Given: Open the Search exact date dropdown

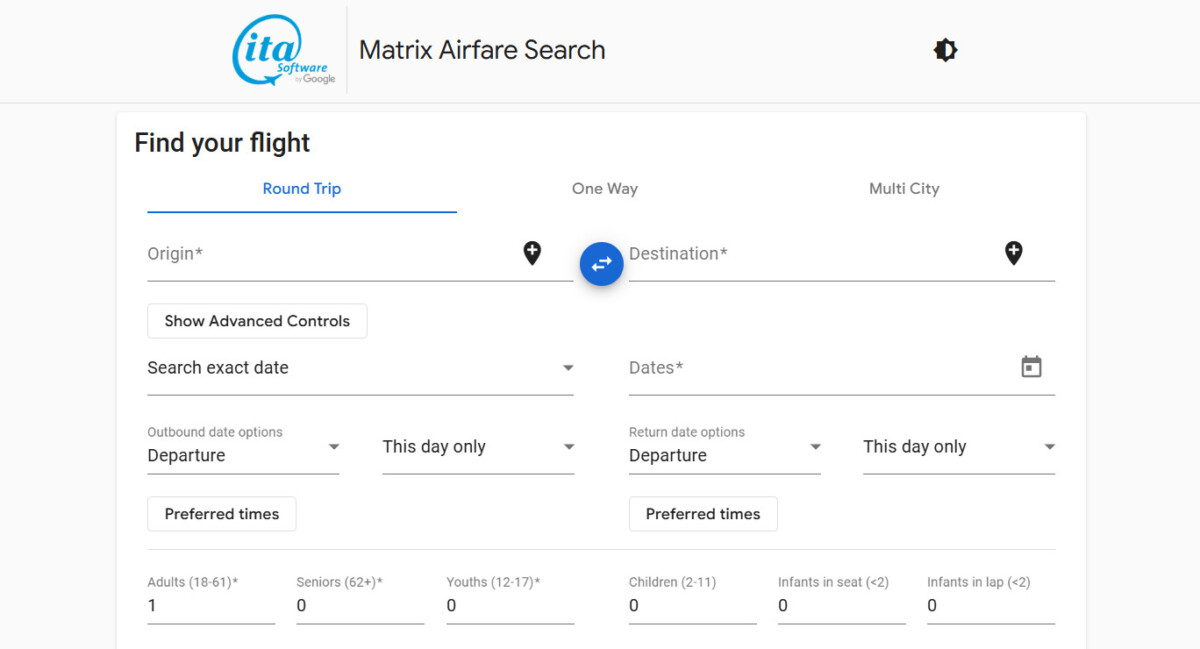Looking at the screenshot, I should (x=361, y=368).
